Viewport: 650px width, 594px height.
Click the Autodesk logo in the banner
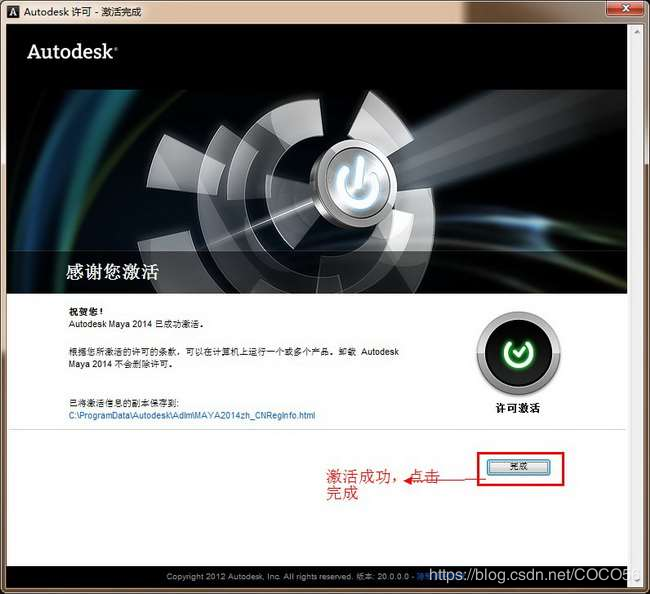(72, 52)
